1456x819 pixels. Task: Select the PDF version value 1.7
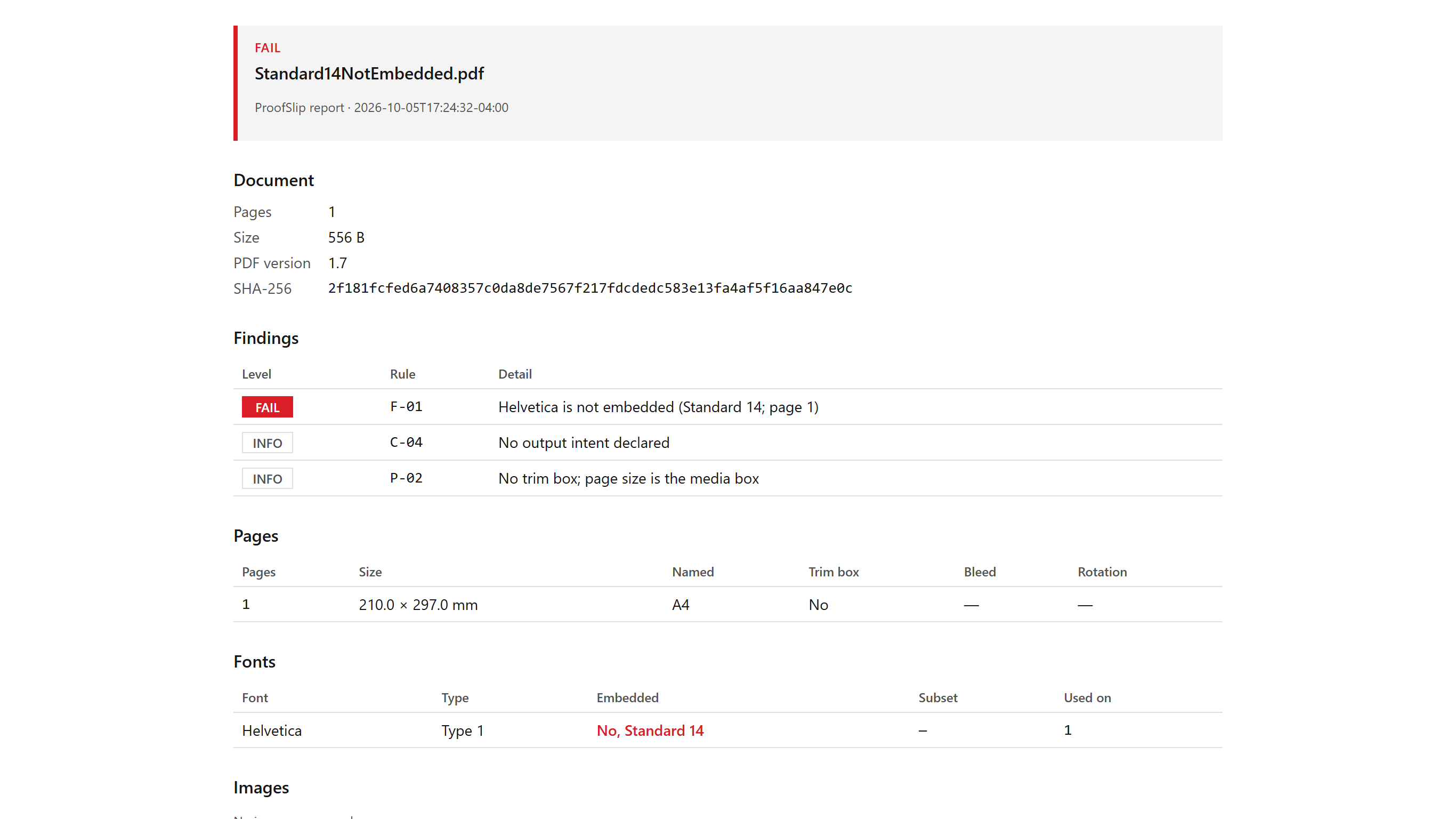[337, 263]
